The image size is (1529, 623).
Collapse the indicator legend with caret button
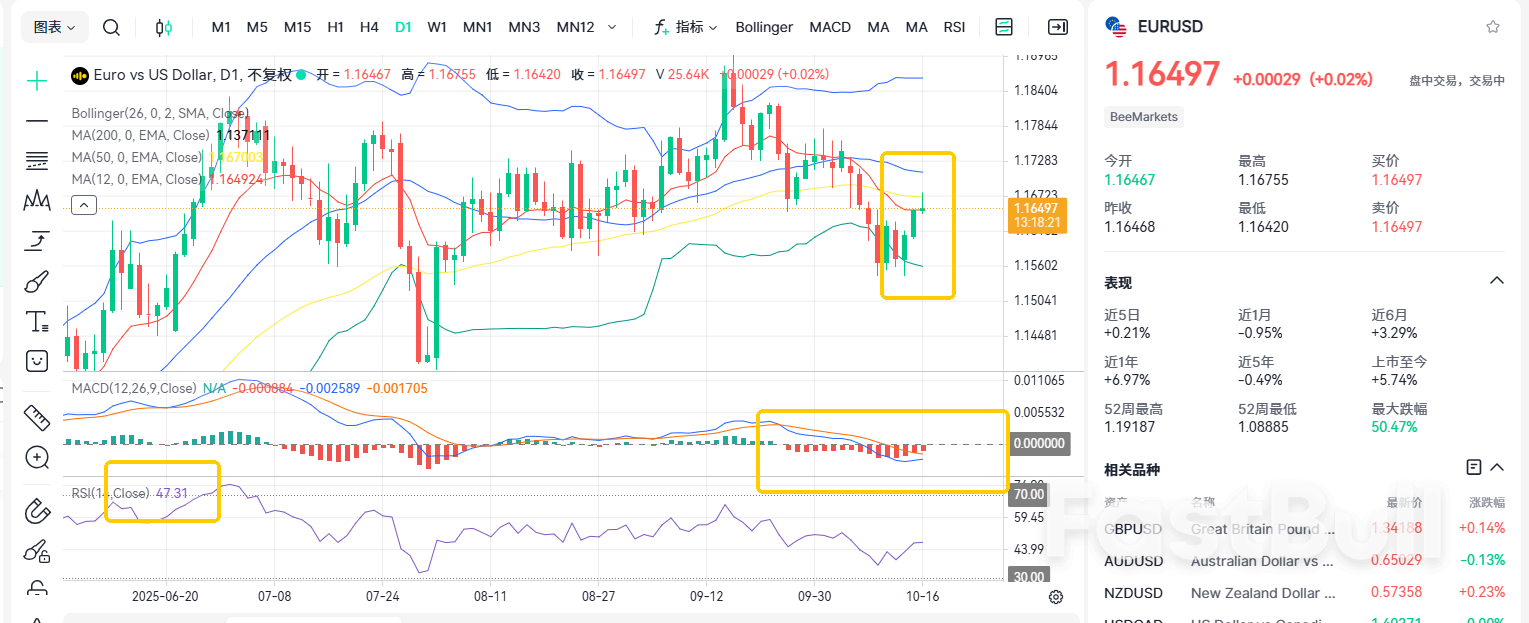point(85,205)
